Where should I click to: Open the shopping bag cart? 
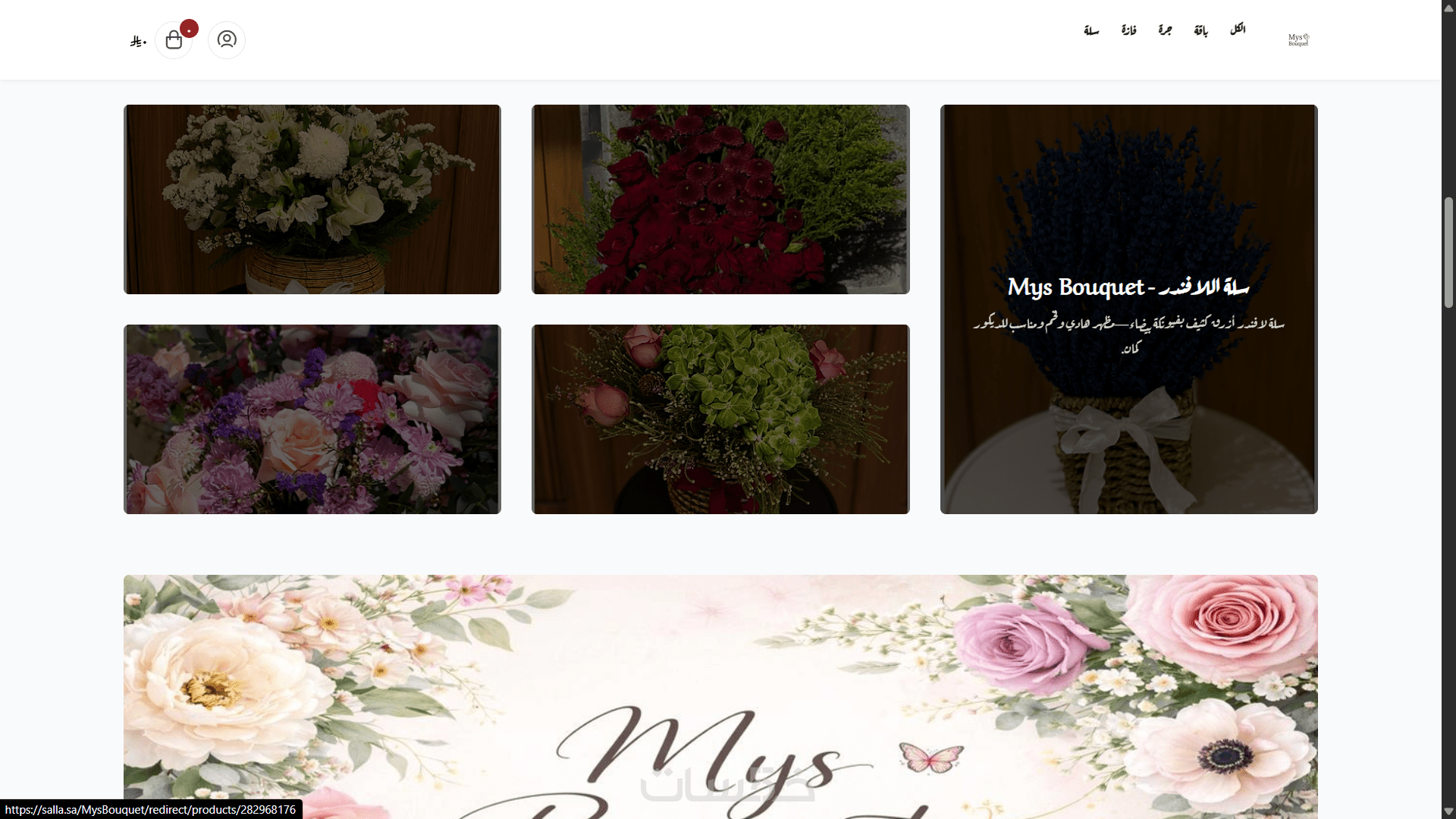(174, 40)
